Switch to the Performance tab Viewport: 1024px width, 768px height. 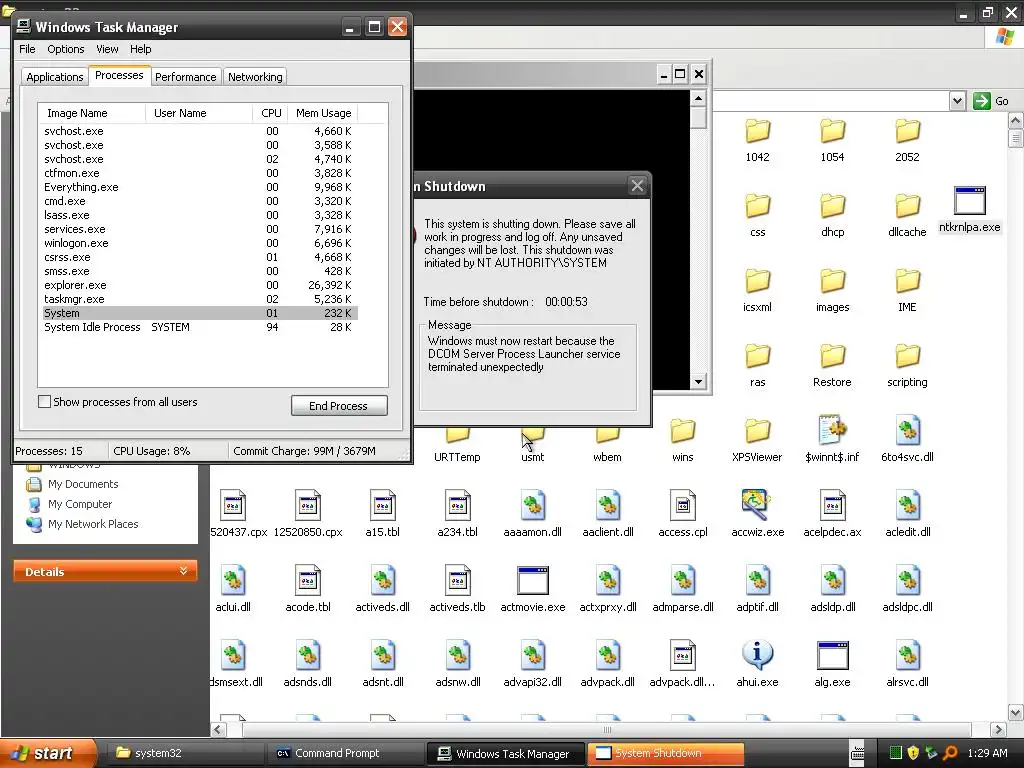pyautogui.click(x=185, y=77)
